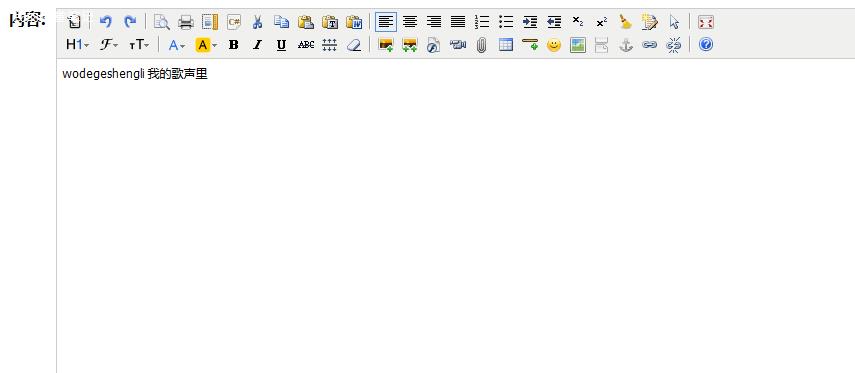This screenshot has width=855, height=373.
Task: Open the H1 heading format dropdown
Action: pyautogui.click(x=77, y=45)
